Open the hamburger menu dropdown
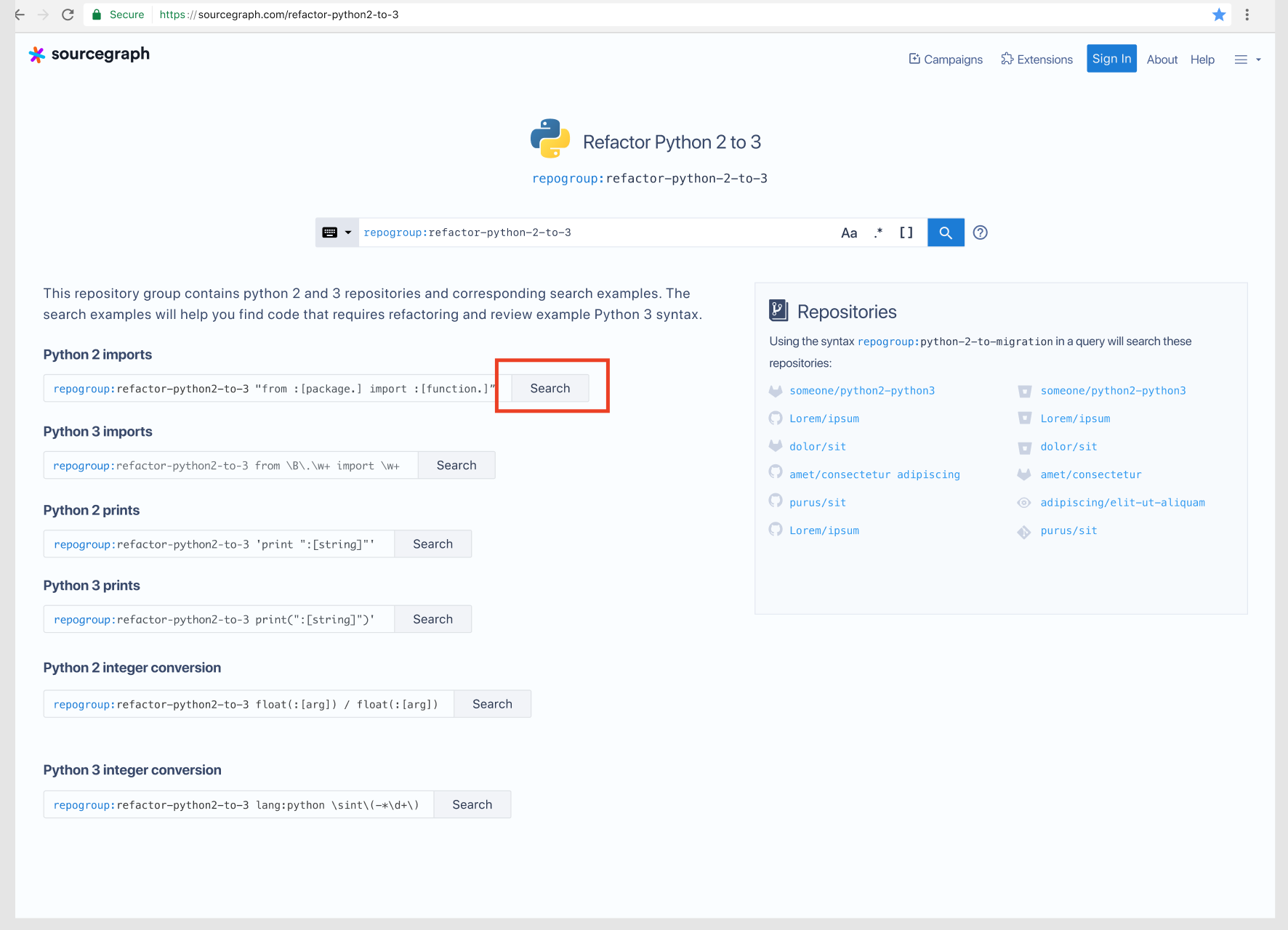 pos(1247,60)
